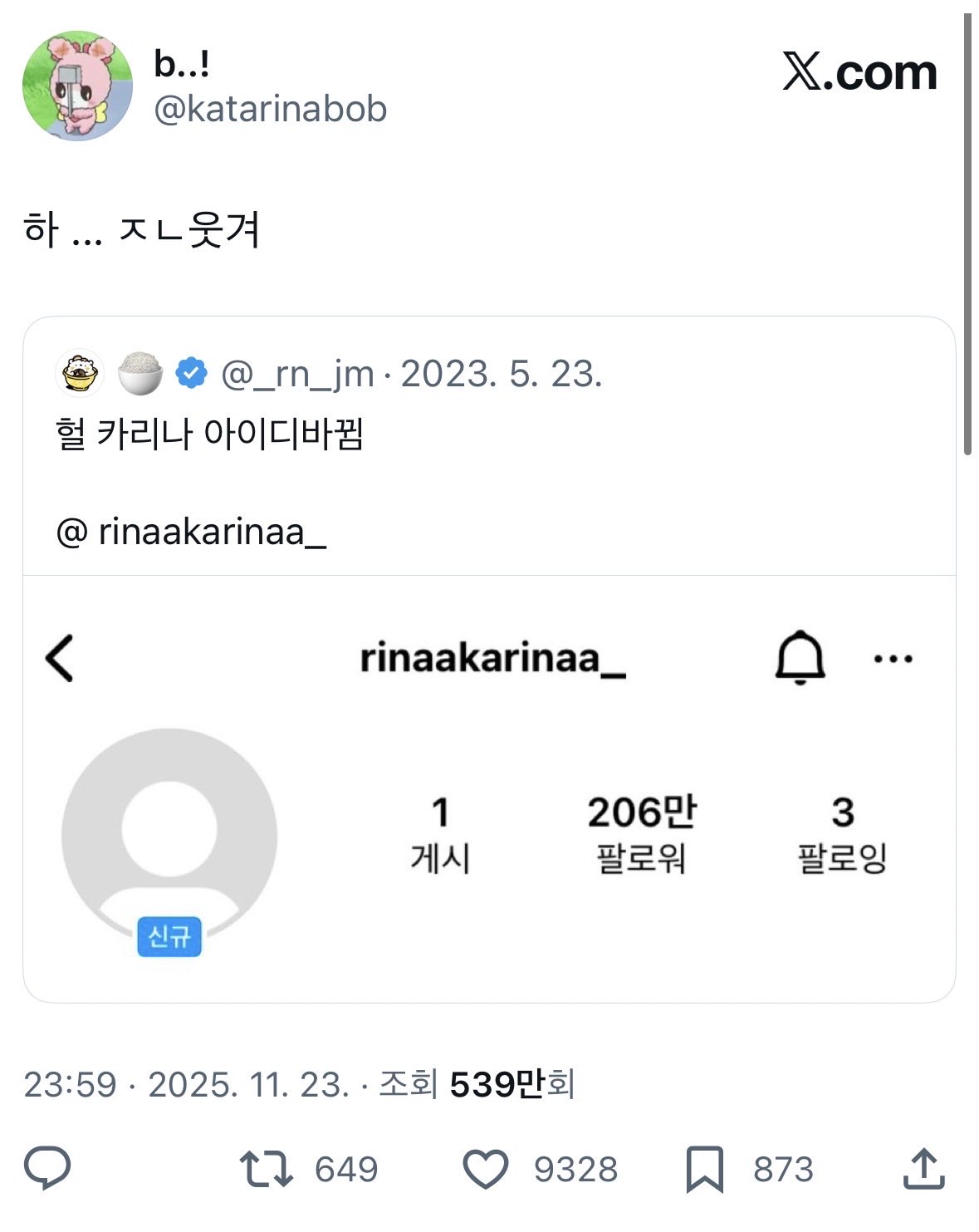The height and width of the screenshot is (1232, 979).
Task: Like the tweet with heart icon
Action: pyautogui.click(x=485, y=1169)
